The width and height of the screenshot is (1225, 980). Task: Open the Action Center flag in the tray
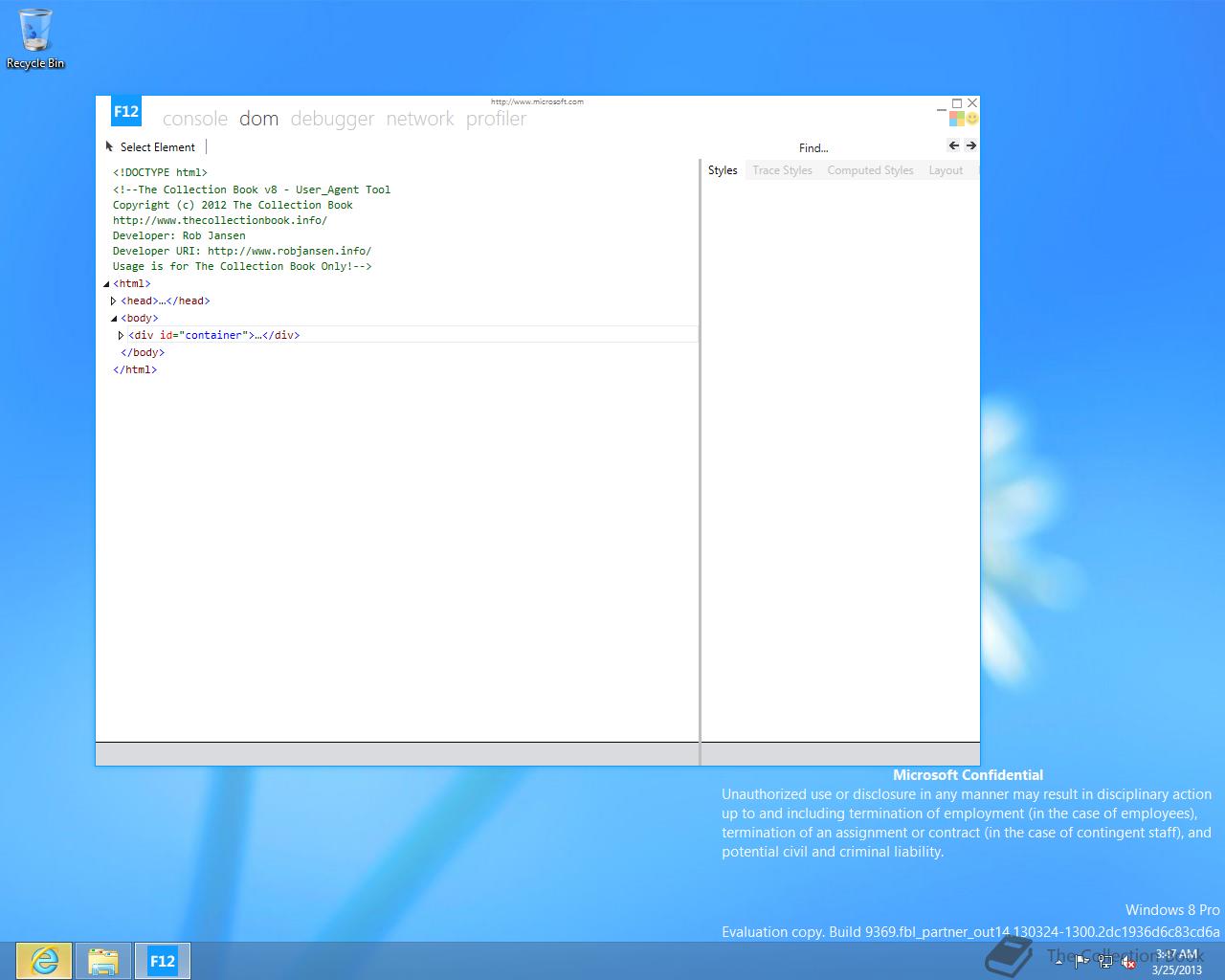click(1081, 962)
